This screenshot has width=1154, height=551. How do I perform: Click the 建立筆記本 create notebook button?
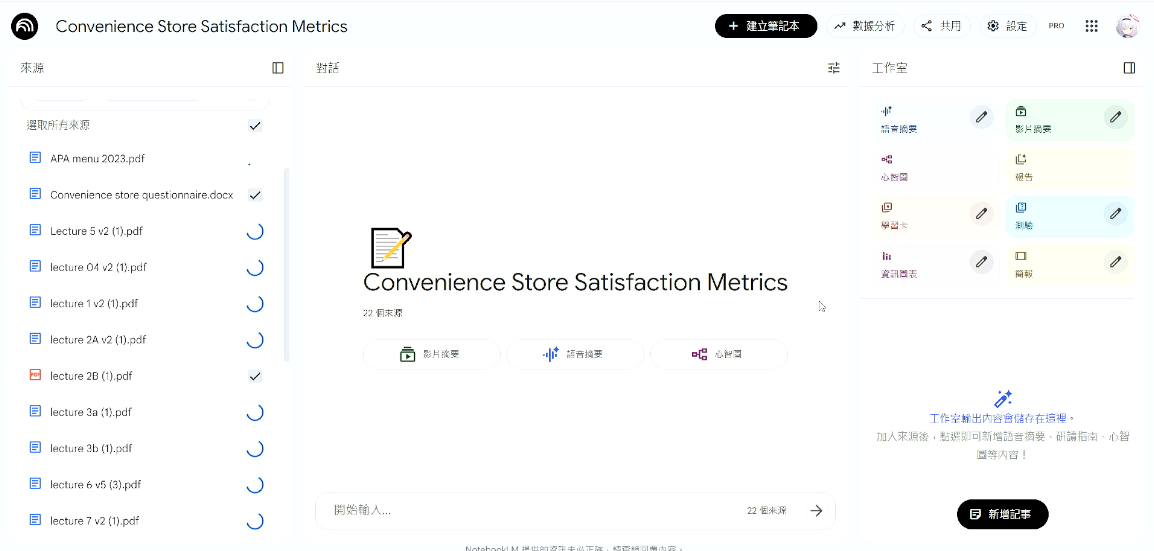(765, 26)
